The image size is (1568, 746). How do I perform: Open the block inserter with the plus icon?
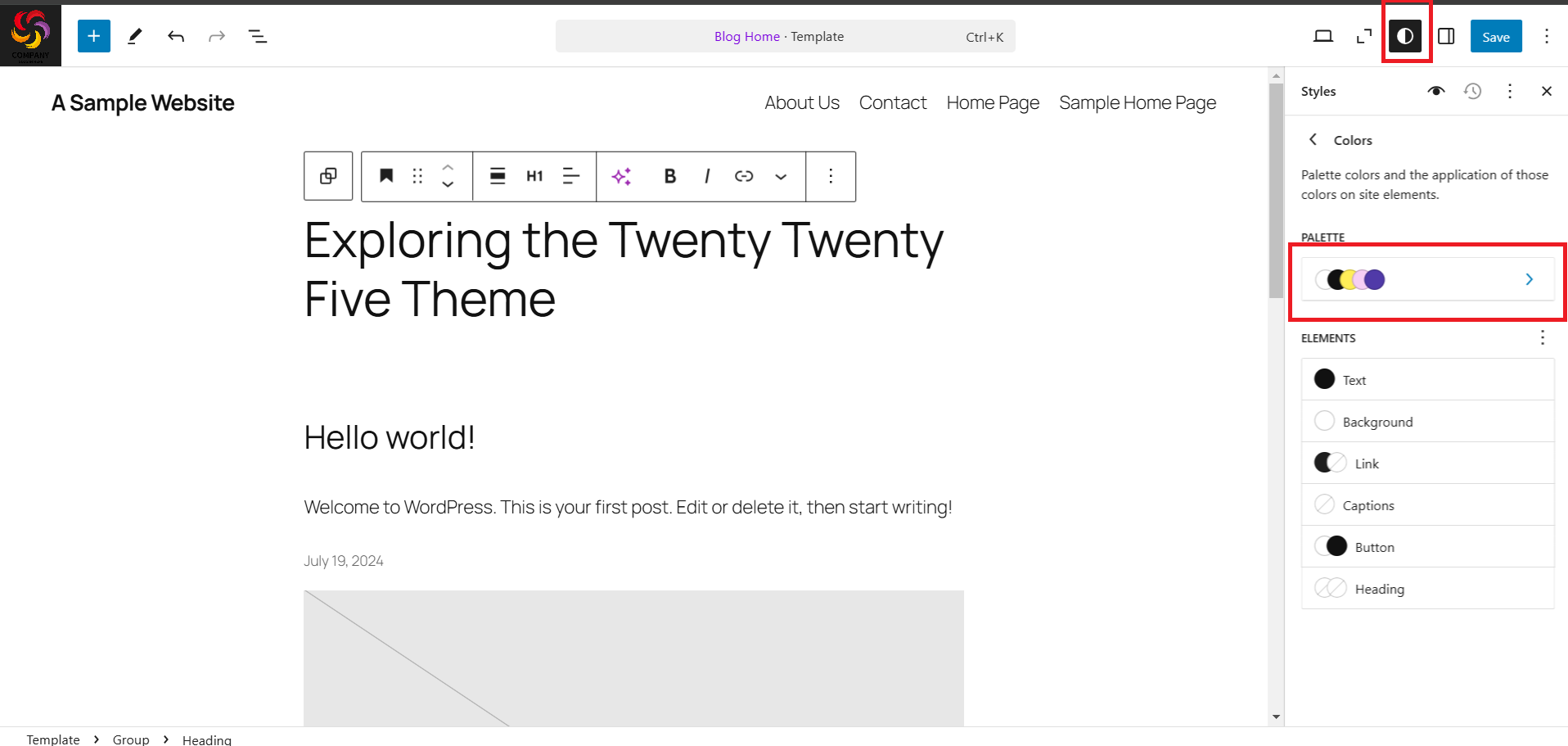93,36
